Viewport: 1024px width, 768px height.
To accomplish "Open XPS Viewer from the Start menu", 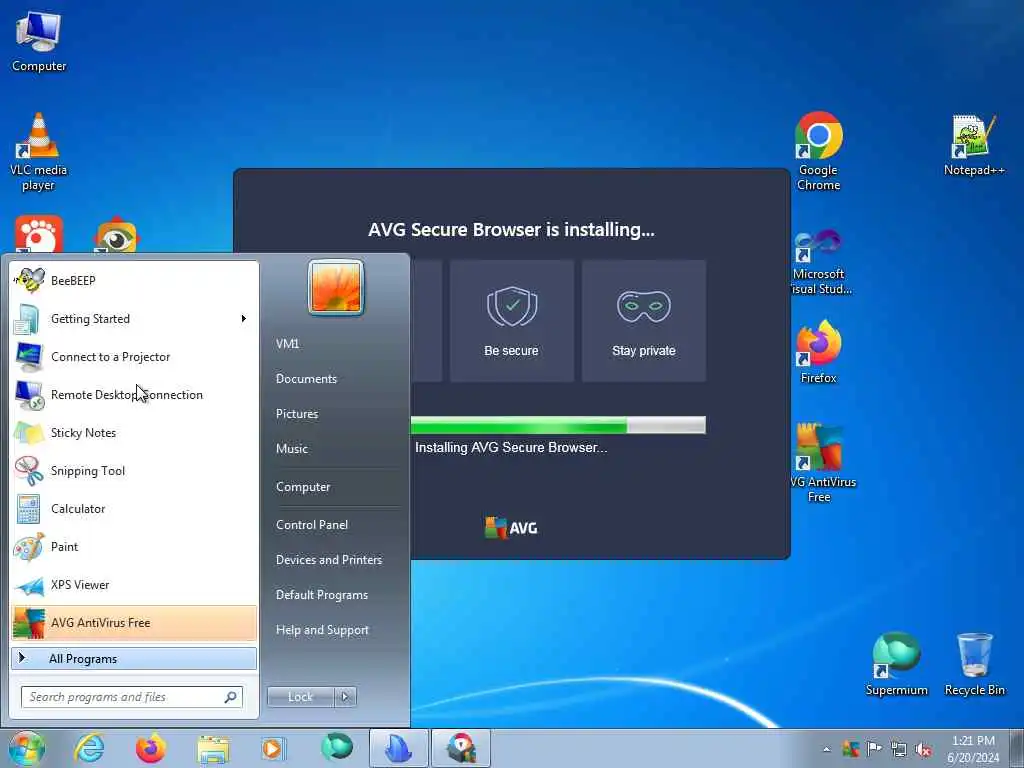I will click(x=134, y=584).
